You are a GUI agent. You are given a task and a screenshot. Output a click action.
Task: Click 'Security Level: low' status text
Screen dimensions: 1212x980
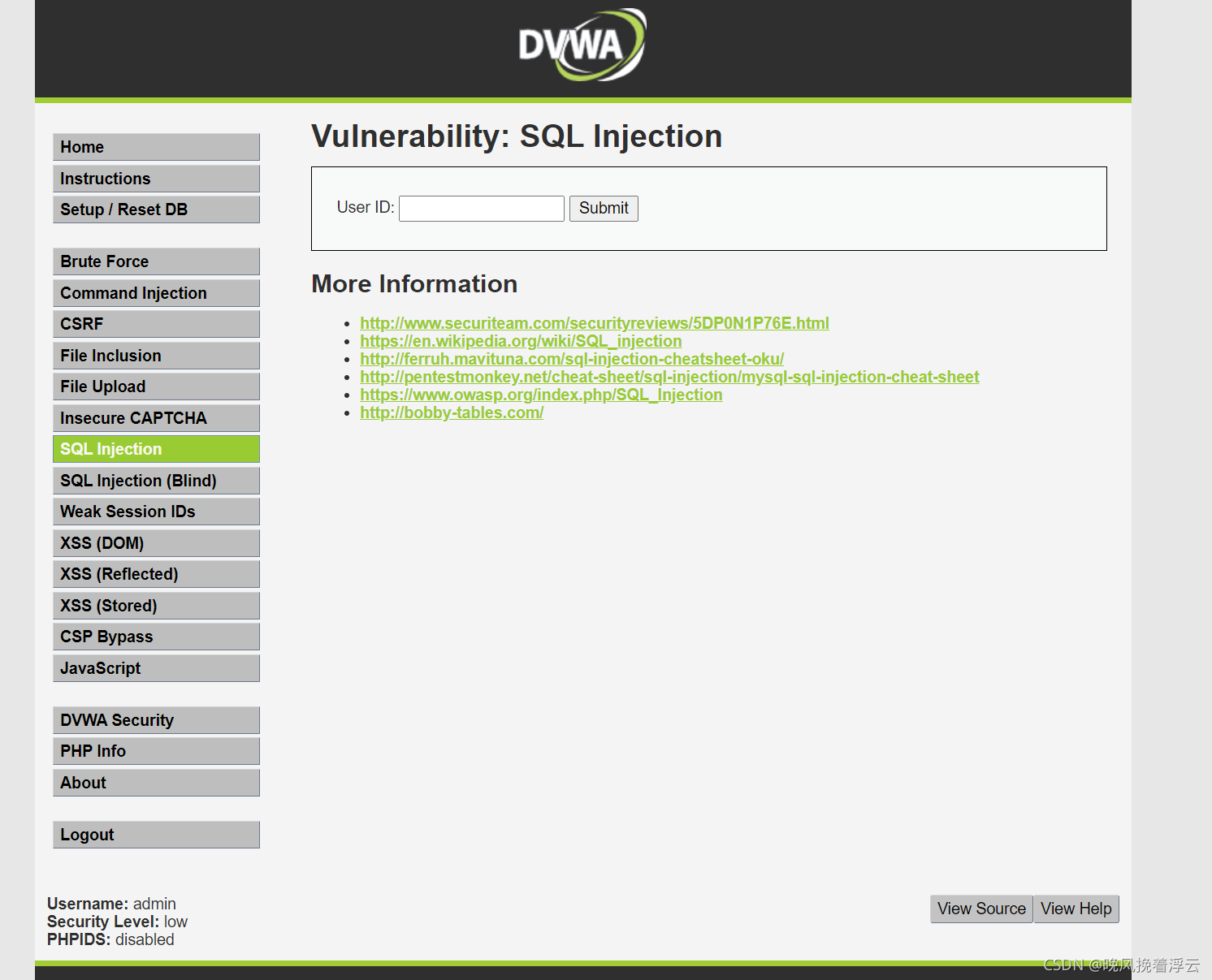coord(117,922)
